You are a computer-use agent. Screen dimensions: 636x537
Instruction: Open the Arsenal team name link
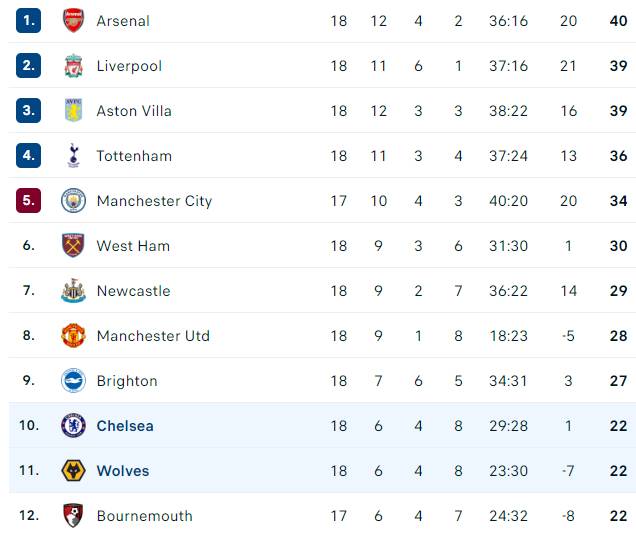(123, 21)
